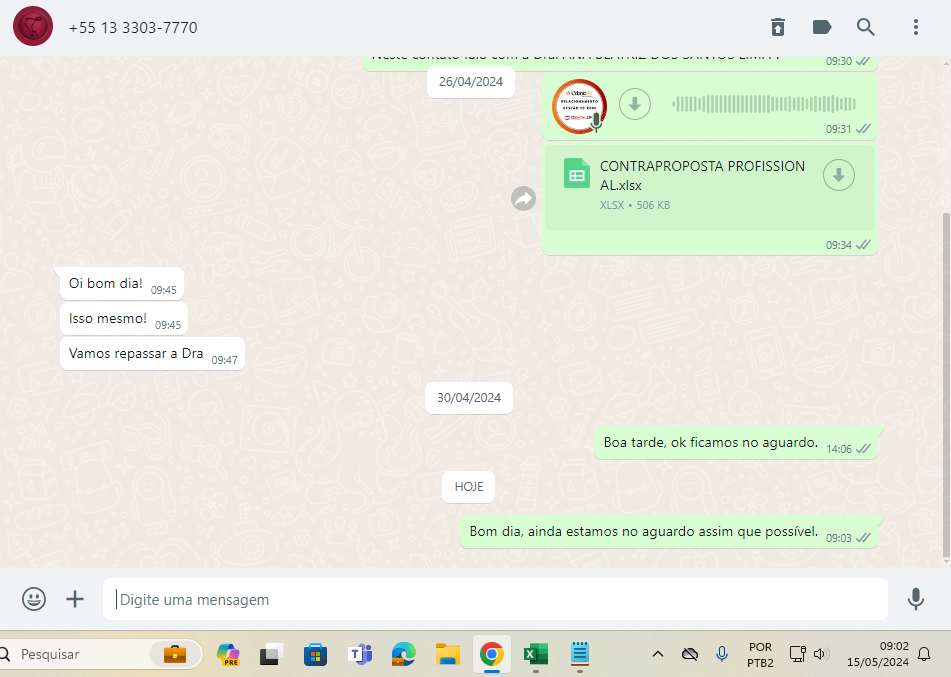Select the 'Isso mesmo!' message
The height and width of the screenshot is (677, 951).
[x=124, y=319]
